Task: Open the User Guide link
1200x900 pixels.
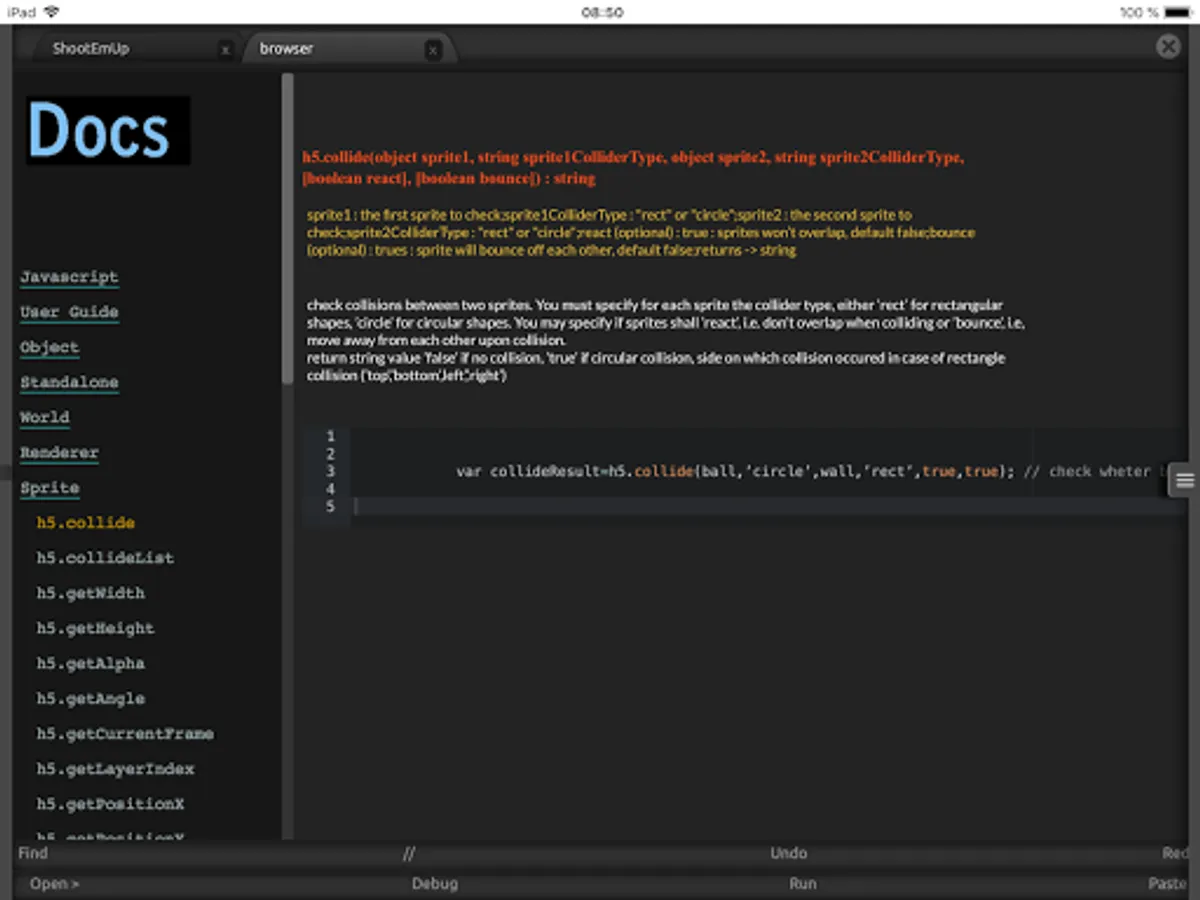Action: coord(69,312)
